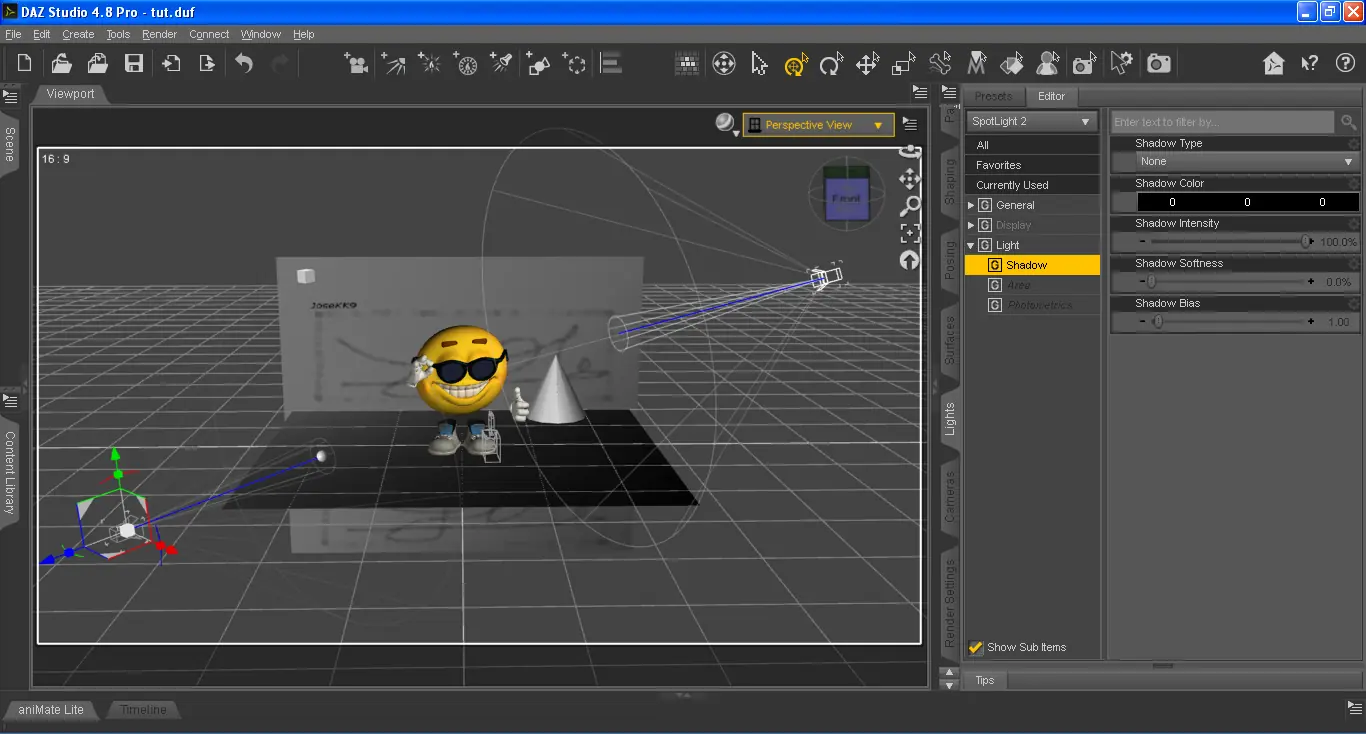Image resolution: width=1366 pixels, height=734 pixels.
Task: Expand the General property group
Action: (x=971, y=205)
